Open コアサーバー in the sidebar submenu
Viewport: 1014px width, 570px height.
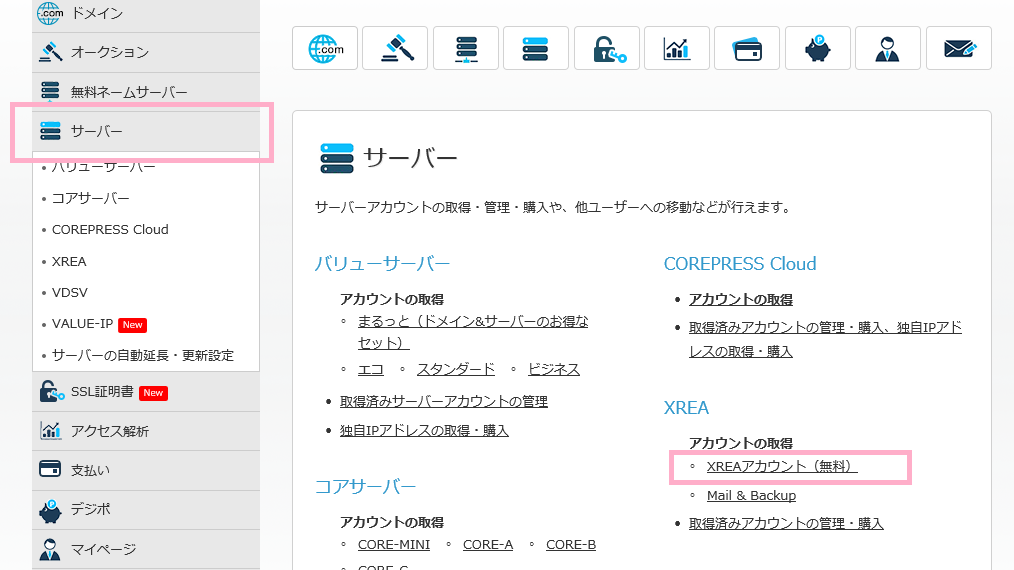coord(90,198)
